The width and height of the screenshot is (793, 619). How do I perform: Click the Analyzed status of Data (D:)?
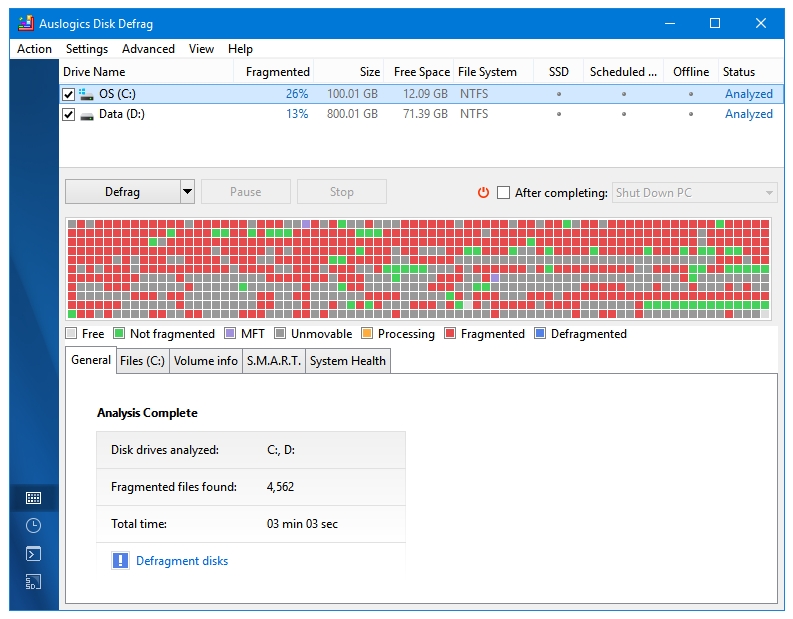[x=749, y=114]
